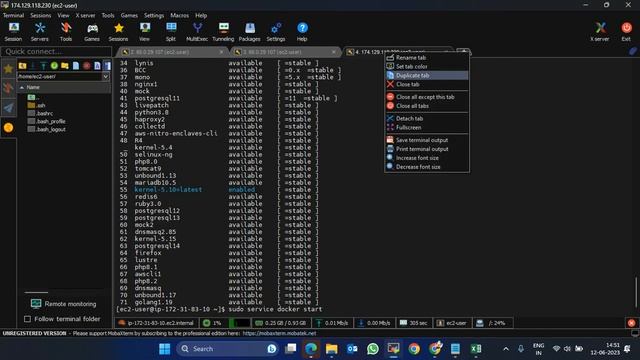The width and height of the screenshot is (640, 360).
Task: Click the Sessions star toolbar icon
Action: (118, 32)
